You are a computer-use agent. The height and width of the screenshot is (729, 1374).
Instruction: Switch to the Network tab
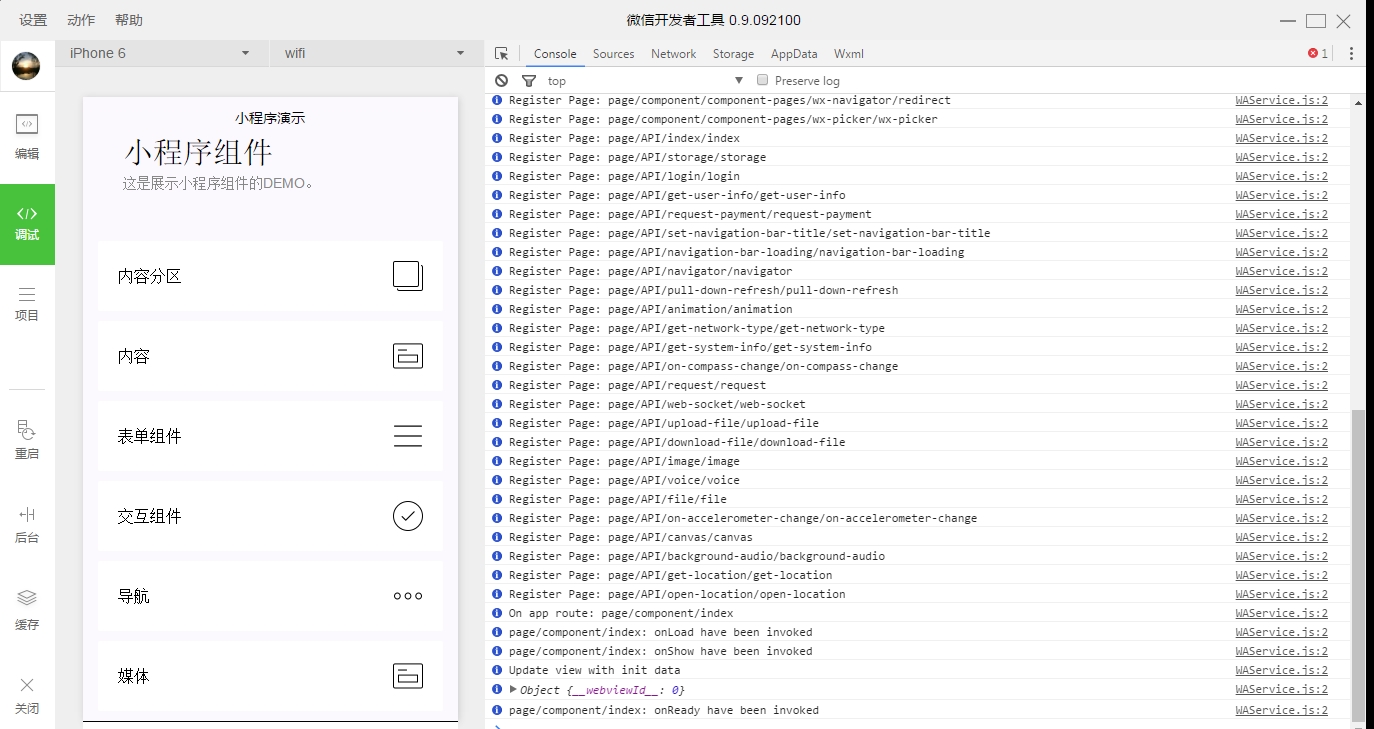673,54
